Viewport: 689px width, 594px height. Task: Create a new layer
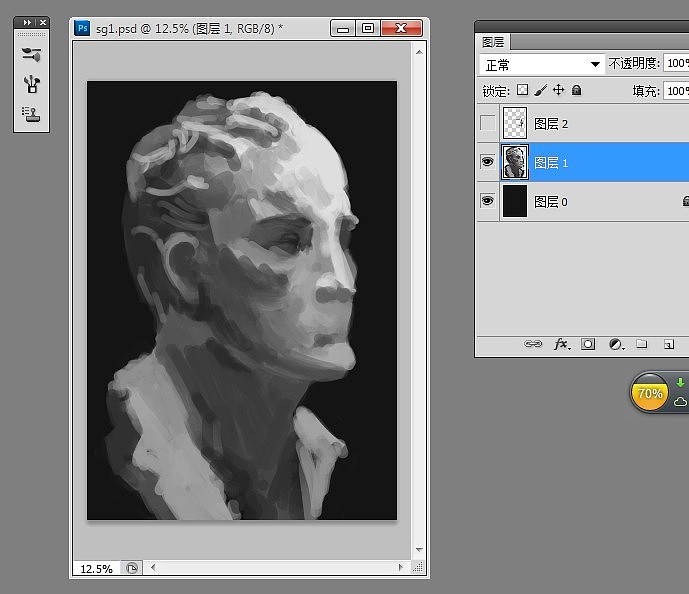point(669,344)
